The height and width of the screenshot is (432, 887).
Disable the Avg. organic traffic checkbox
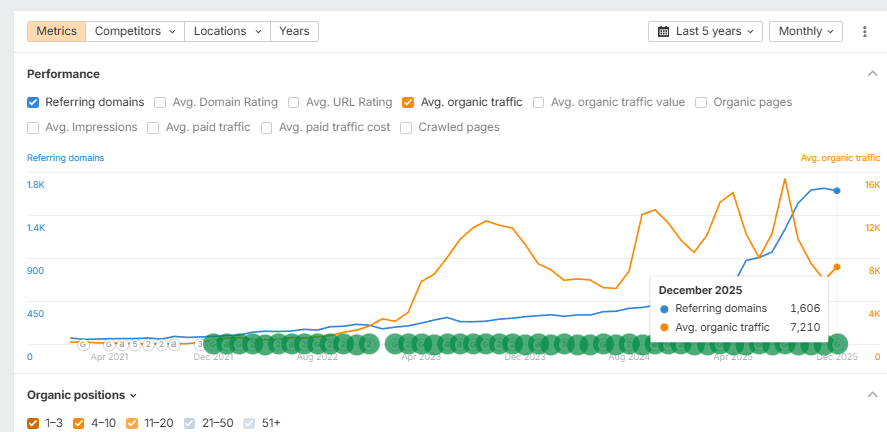pos(408,102)
